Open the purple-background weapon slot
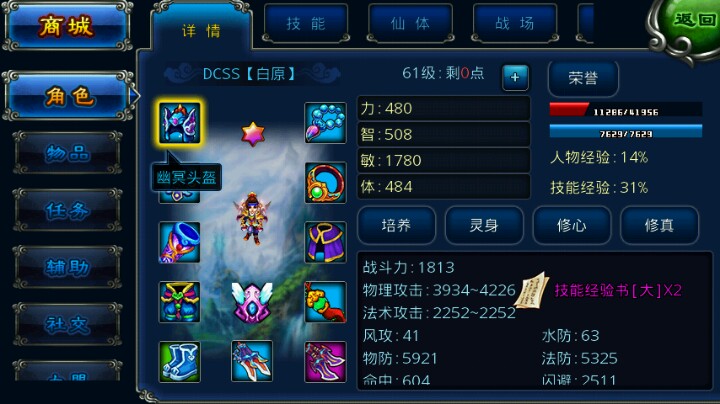 coord(325,361)
